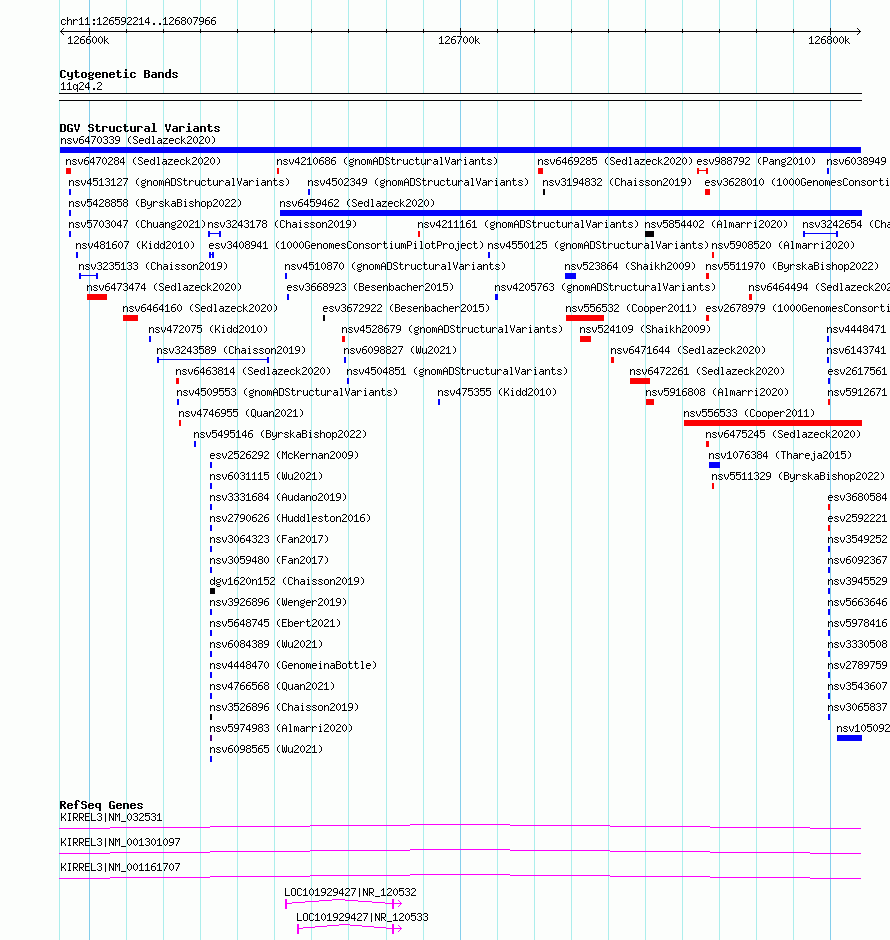Viewport: 890px width, 940px height.
Task: Click nsv4448470 (GenomeinaBottle) label
Action: coord(293,665)
